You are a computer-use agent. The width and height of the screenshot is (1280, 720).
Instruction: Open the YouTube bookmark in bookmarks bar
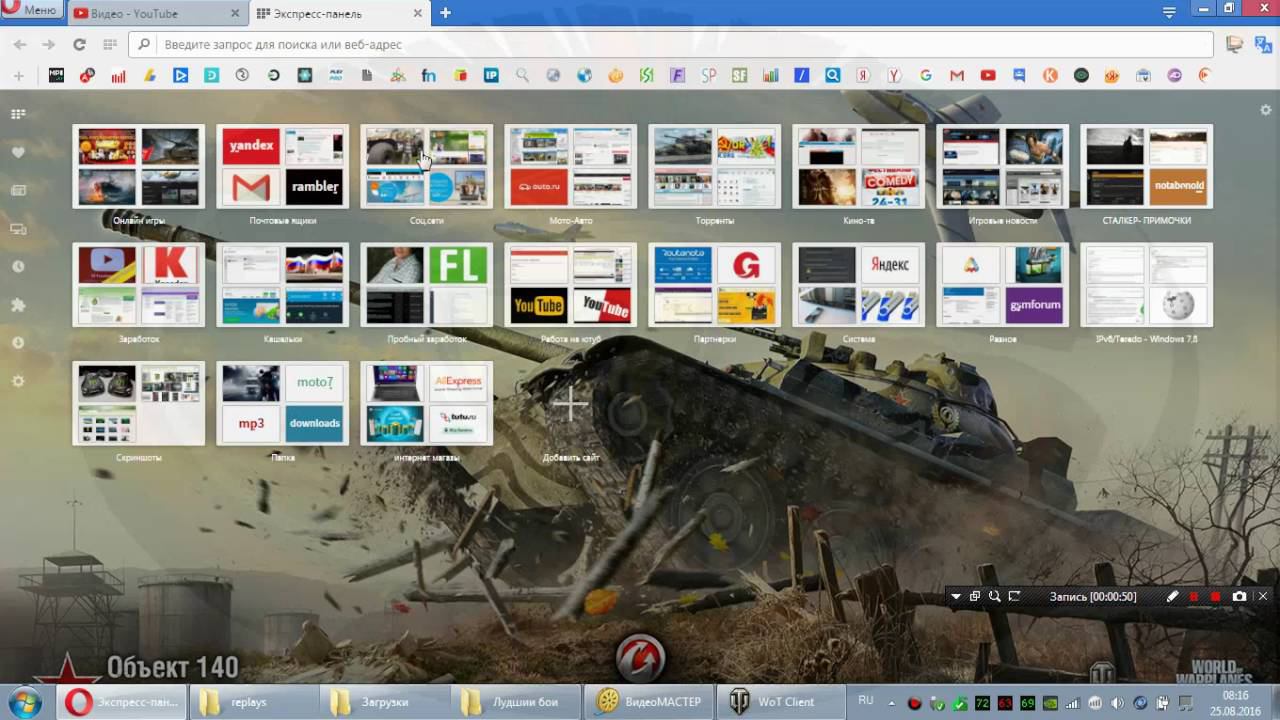pyautogui.click(x=988, y=75)
